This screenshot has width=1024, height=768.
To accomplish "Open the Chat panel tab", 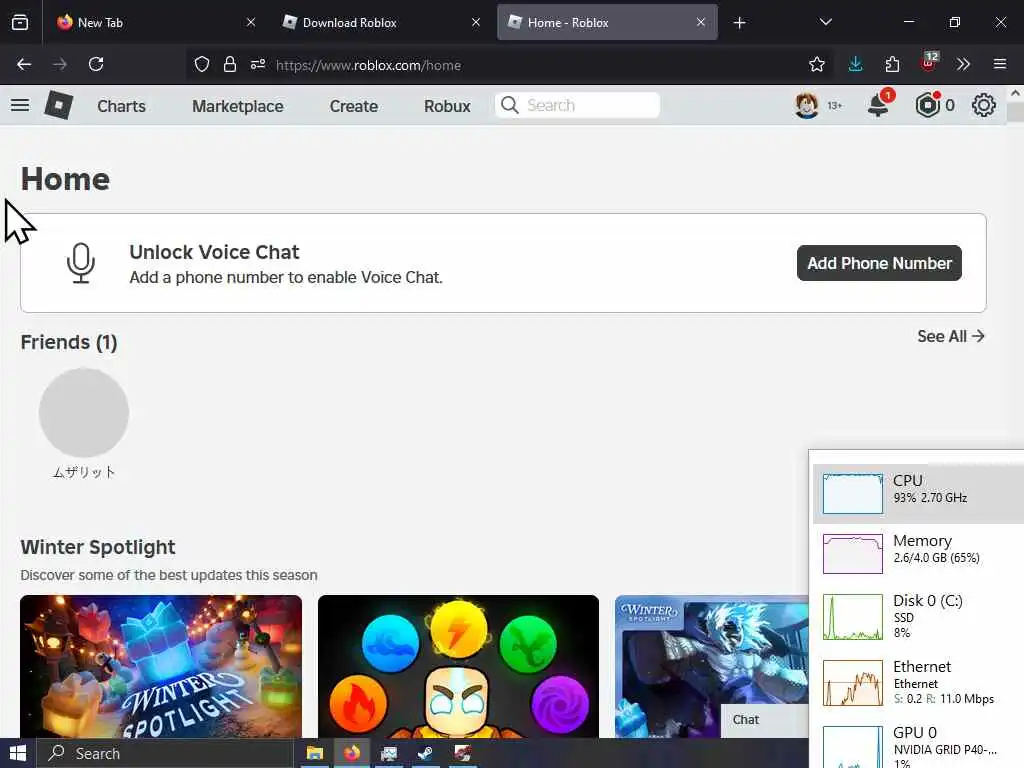I will [x=764, y=720].
